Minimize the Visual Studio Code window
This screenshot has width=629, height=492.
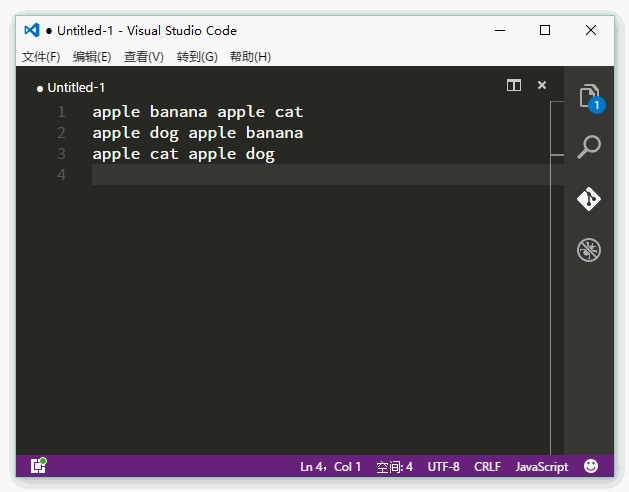[x=500, y=30]
